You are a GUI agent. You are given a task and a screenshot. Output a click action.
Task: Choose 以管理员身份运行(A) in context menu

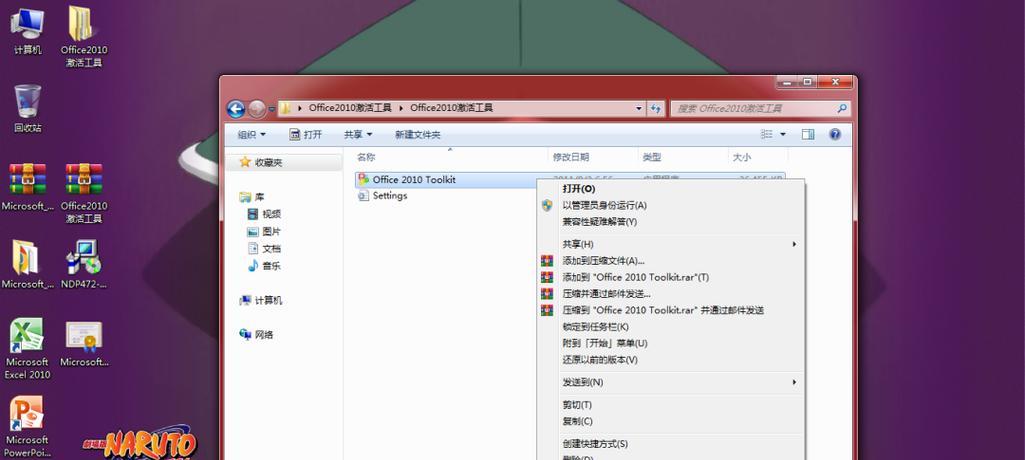671,205
